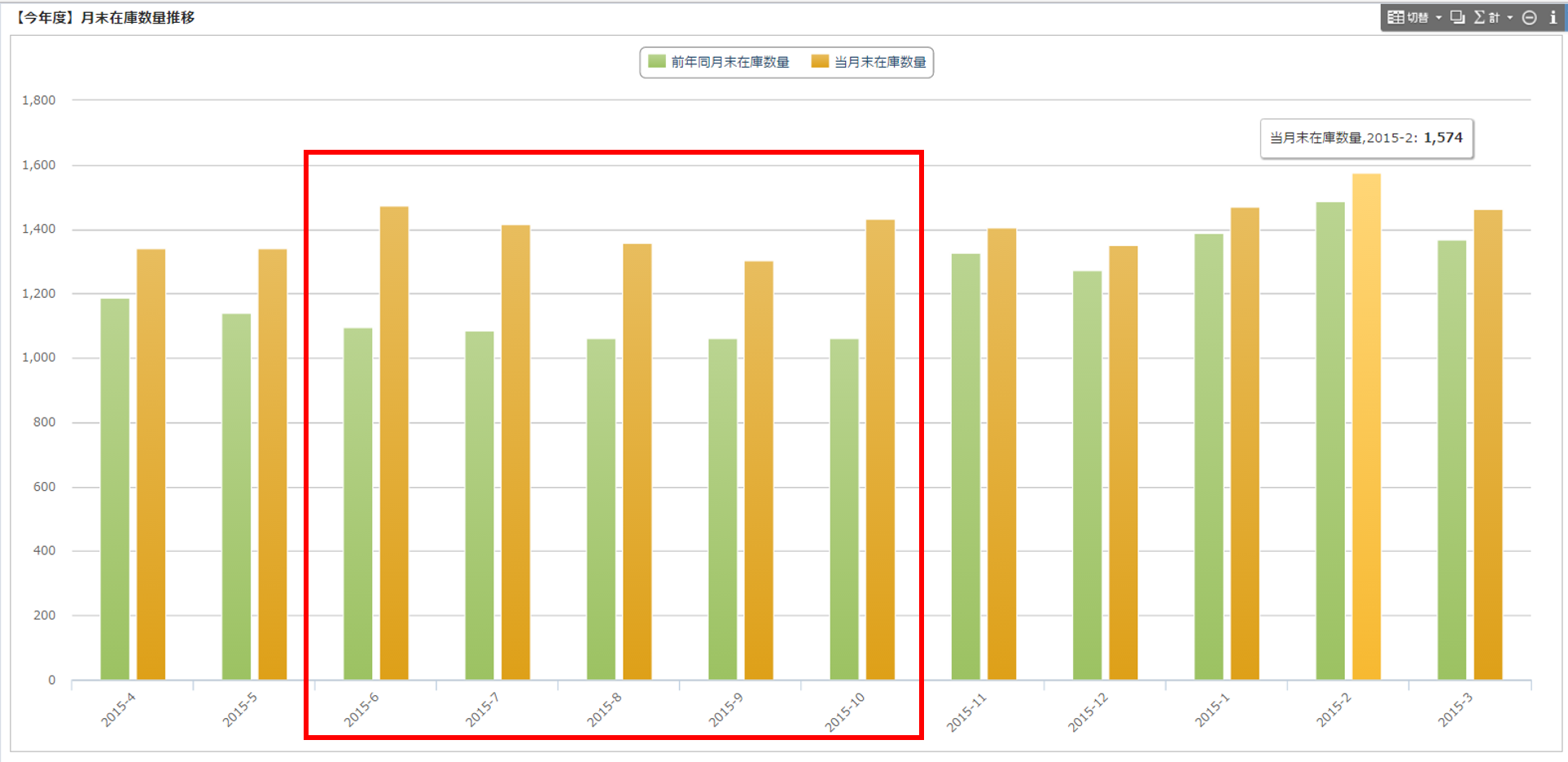
Task: Select the orange bar for 2015-3
Action: point(1488,444)
